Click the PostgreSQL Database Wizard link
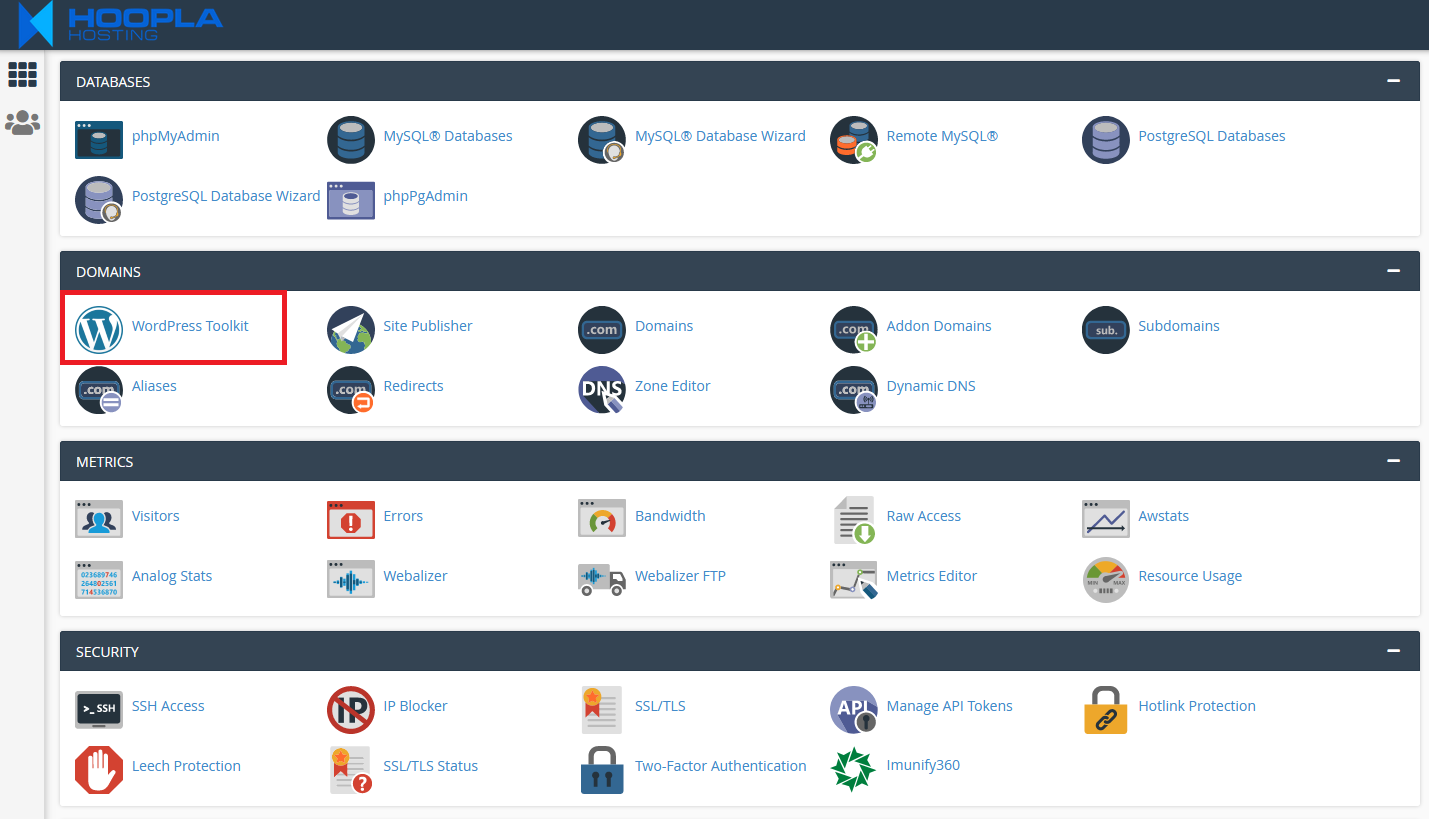 click(225, 196)
